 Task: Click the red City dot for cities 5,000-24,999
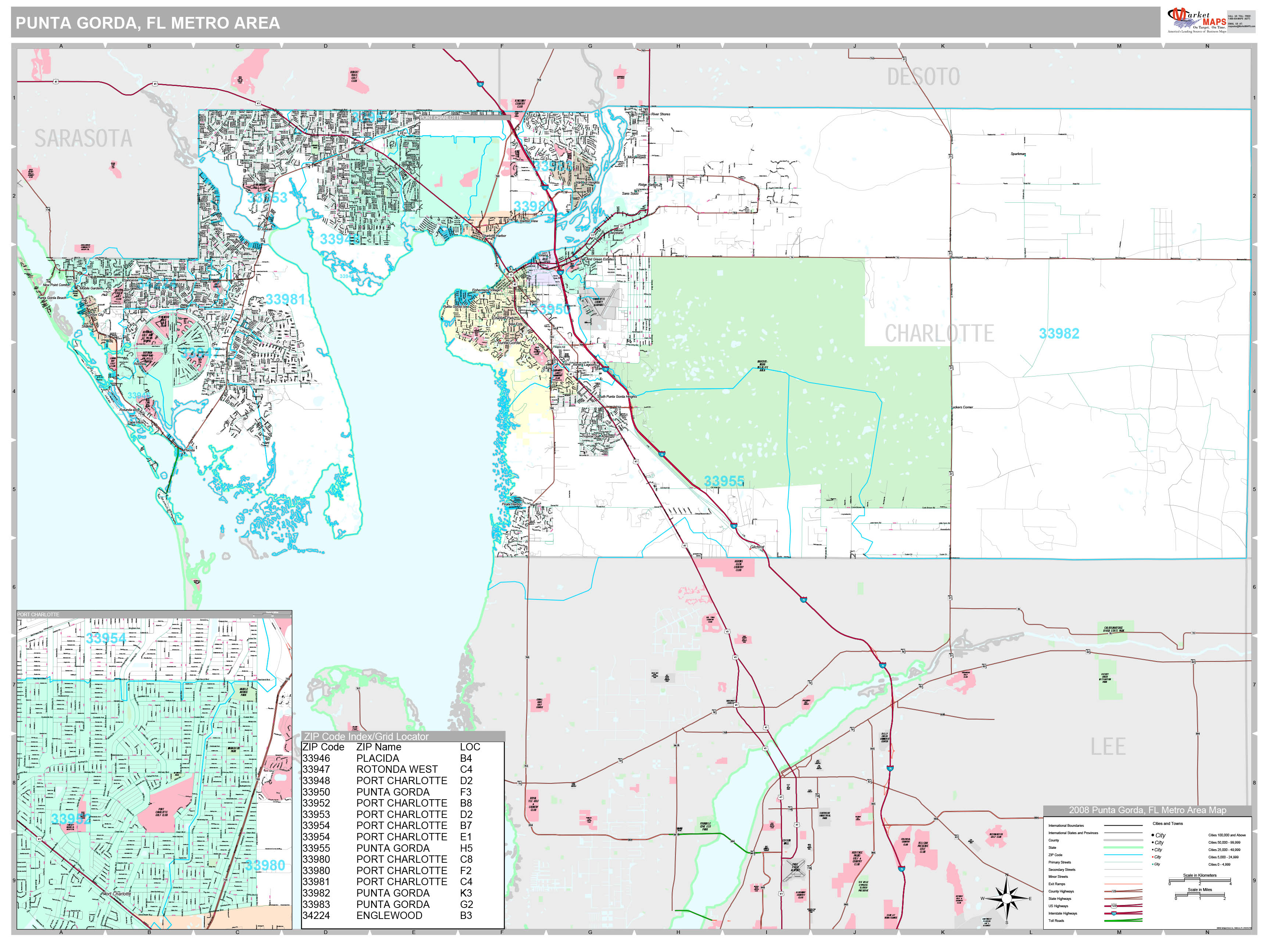click(x=1152, y=857)
